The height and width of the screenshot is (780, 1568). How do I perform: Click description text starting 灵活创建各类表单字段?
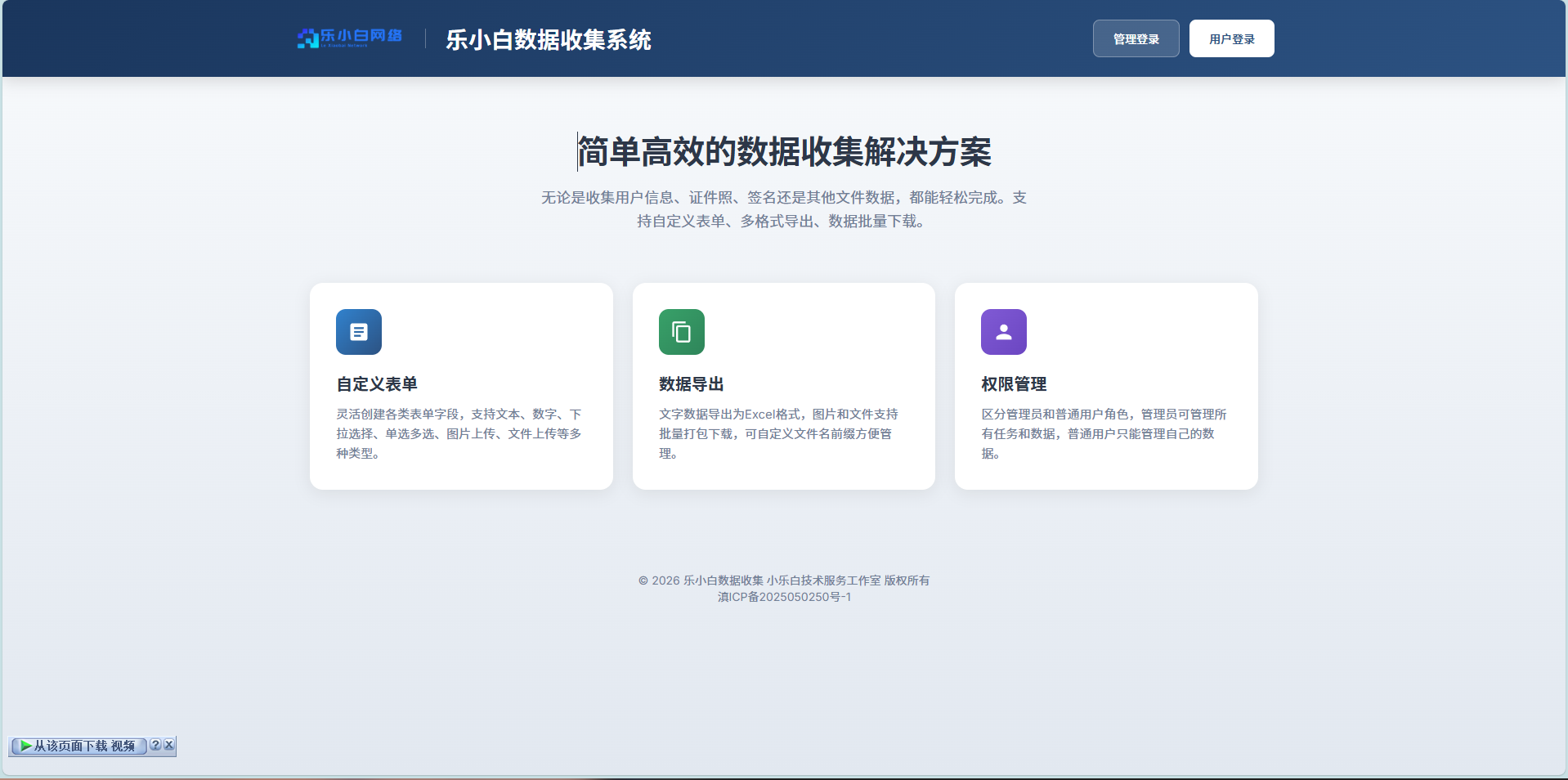[x=459, y=434]
